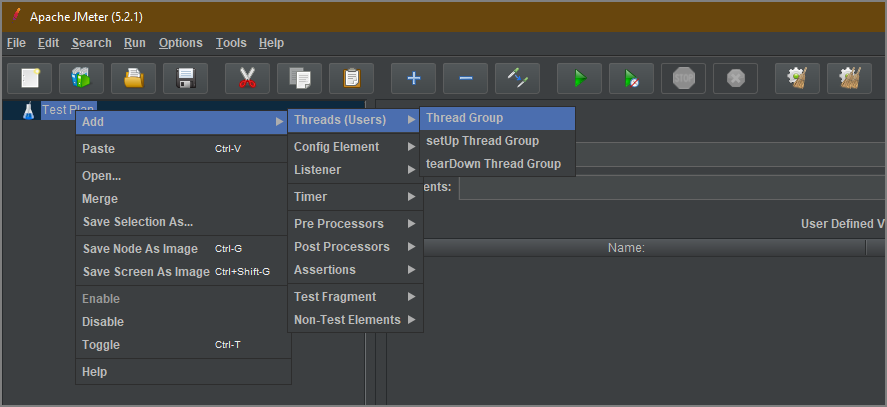Expand the Threads (Users) submenu
Image resolution: width=887 pixels, height=407 pixels.
pyautogui.click(x=355, y=119)
